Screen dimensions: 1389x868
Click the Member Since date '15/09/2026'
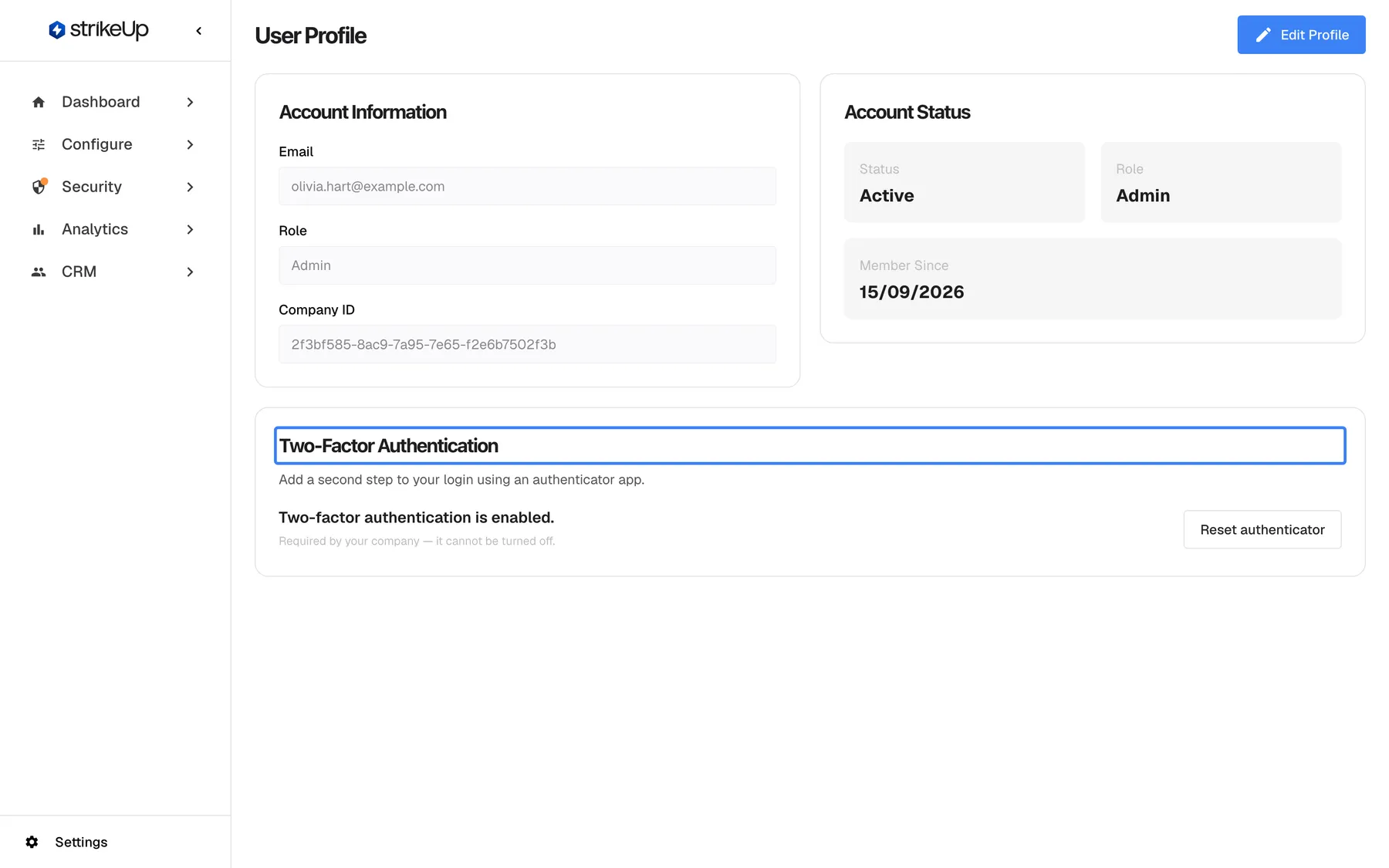(x=911, y=292)
